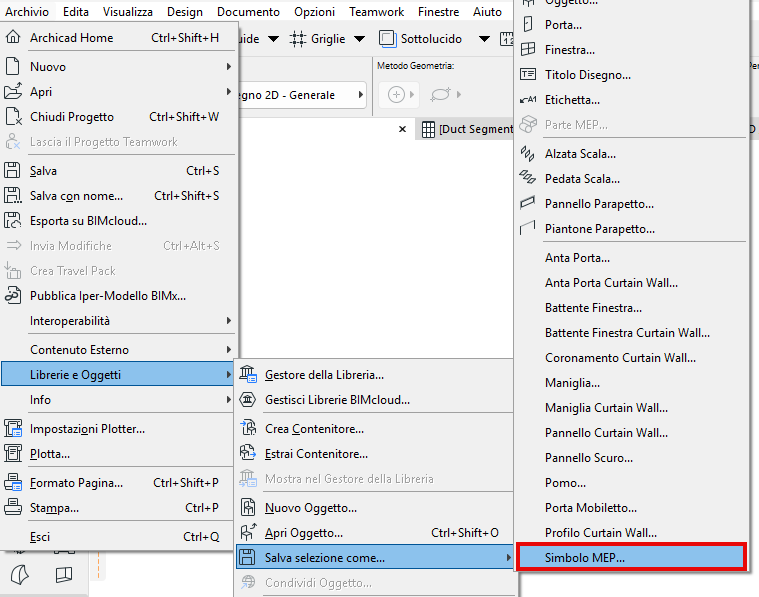The image size is (759, 597).
Task: Expand the Apri submenu arrow
Action: (229, 92)
